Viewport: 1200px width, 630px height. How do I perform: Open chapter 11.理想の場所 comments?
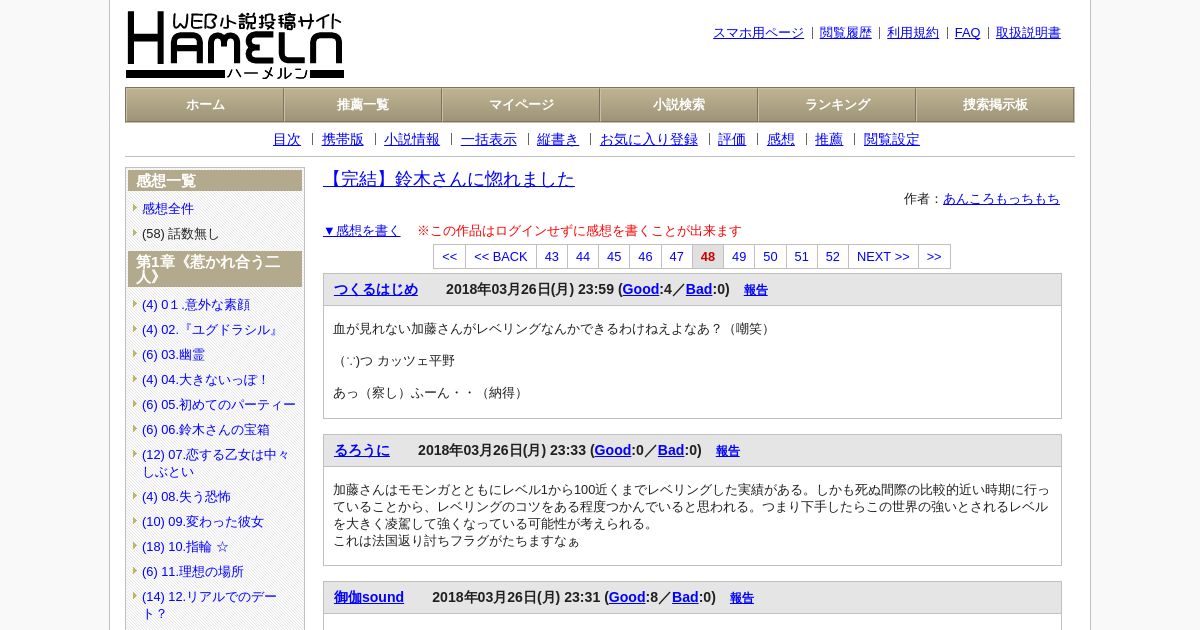[x=193, y=572]
